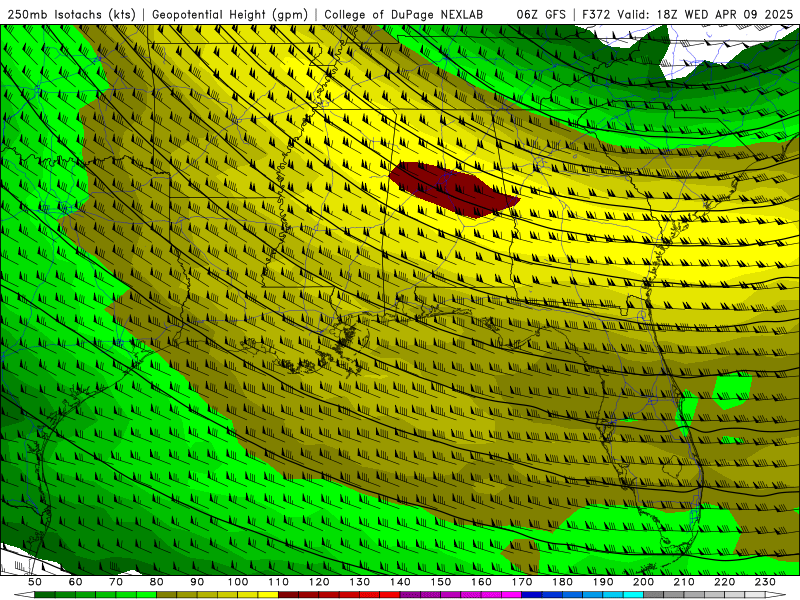The height and width of the screenshot is (600, 800).
Task: Click the 230 label on the color scale
Action: [765, 582]
